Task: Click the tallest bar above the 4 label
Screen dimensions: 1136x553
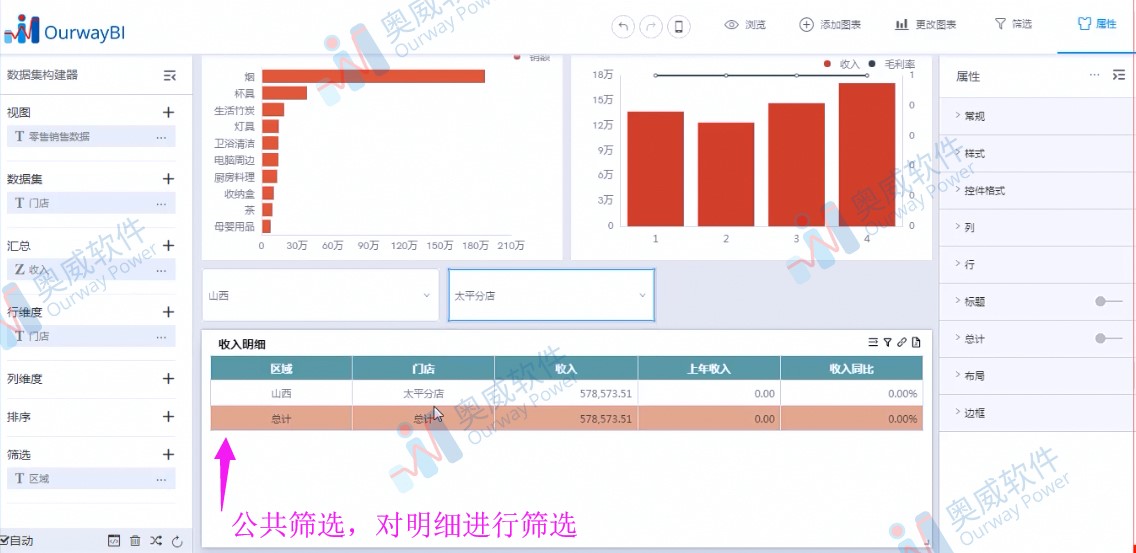Action: tap(866, 154)
